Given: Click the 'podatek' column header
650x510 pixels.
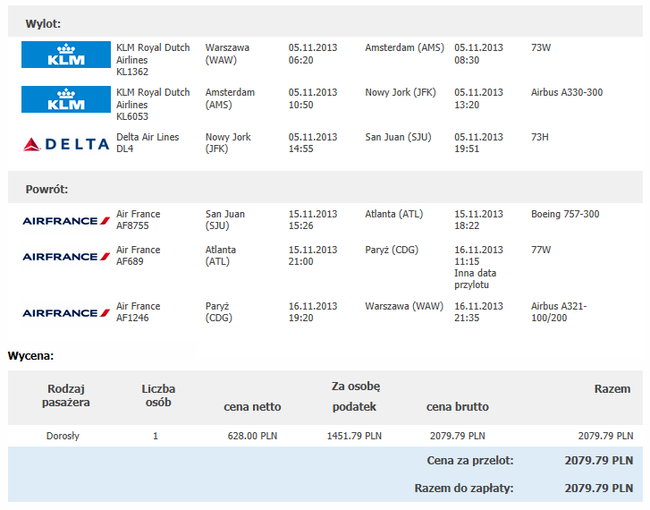Looking at the screenshot, I should point(354,407).
